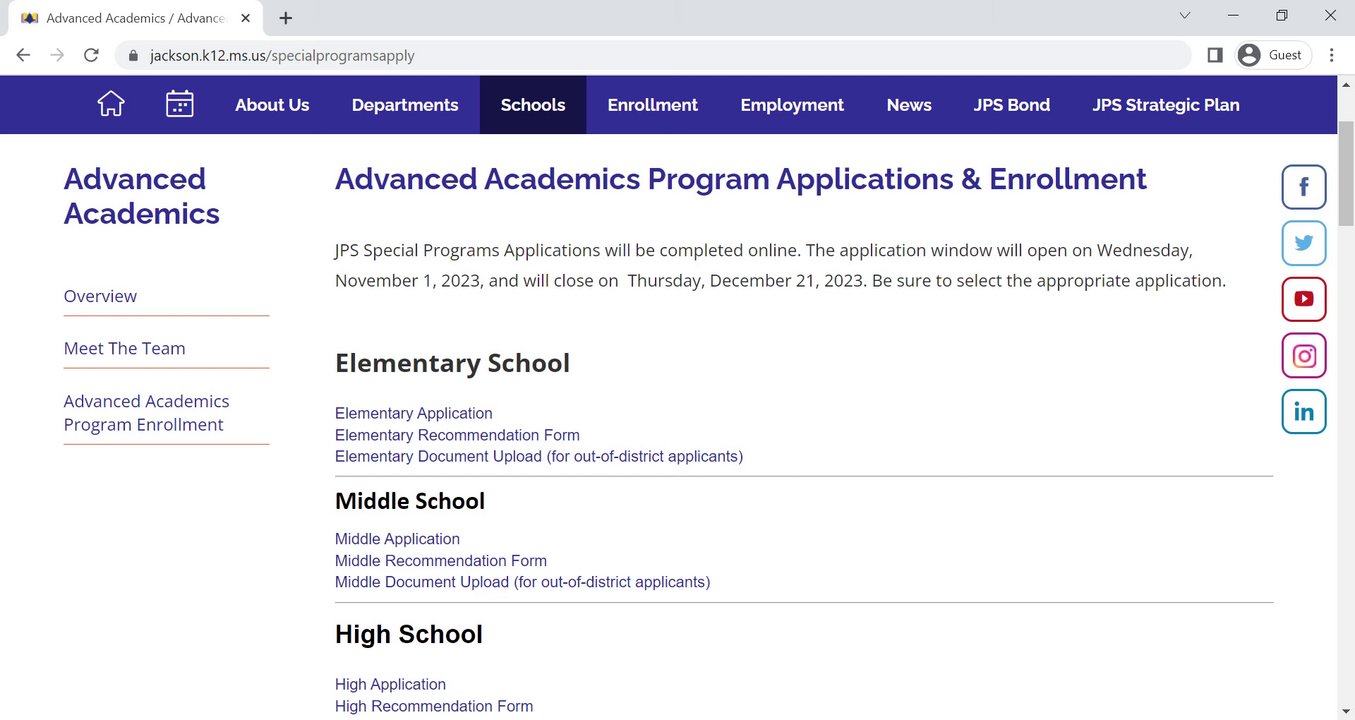Open the Middle Recommendation Form link
Screen dimensions: 1355x720
click(441, 561)
